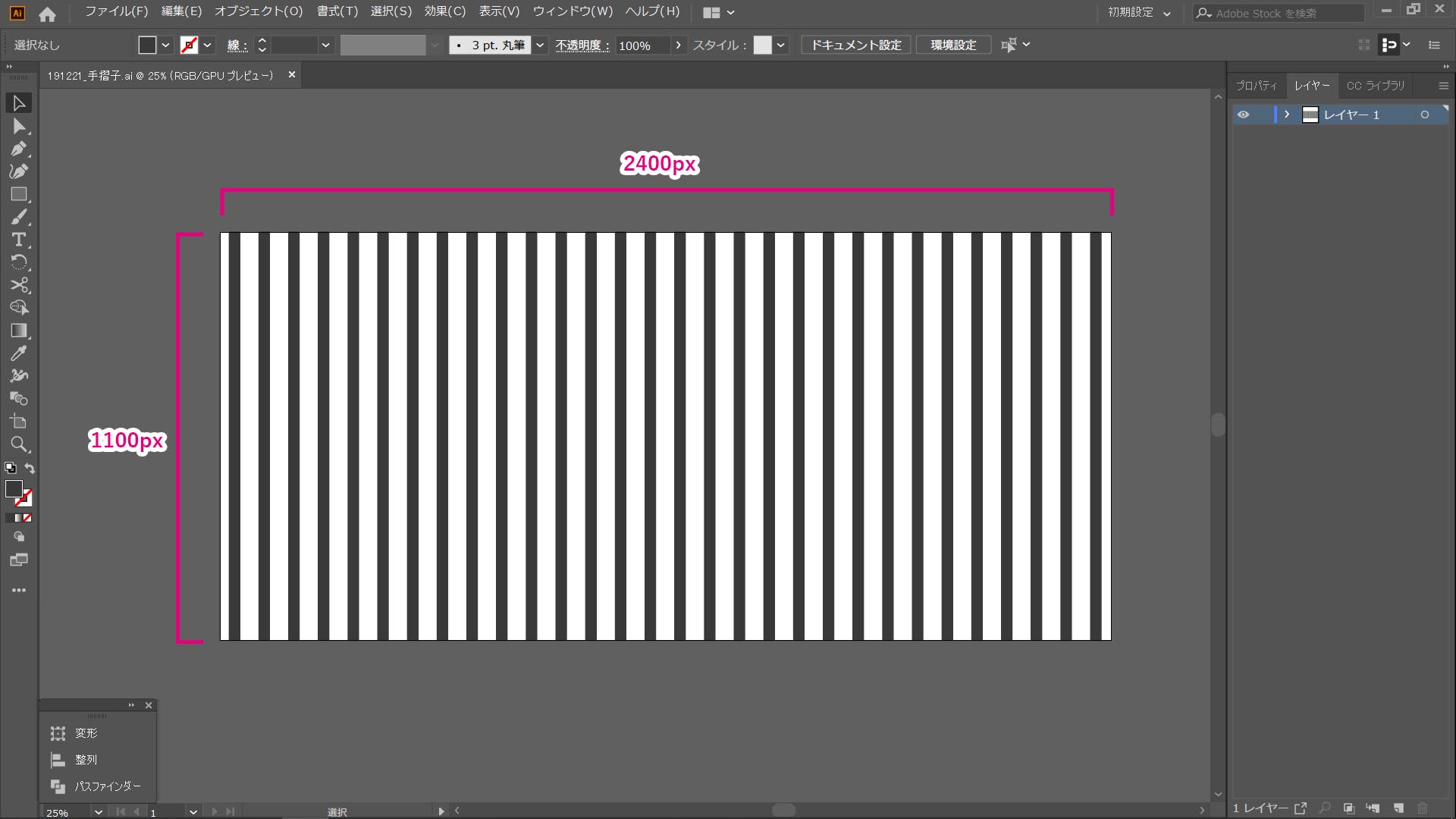Open the artboard navigation dropdown
This screenshot has height=819, width=1456.
(x=193, y=812)
